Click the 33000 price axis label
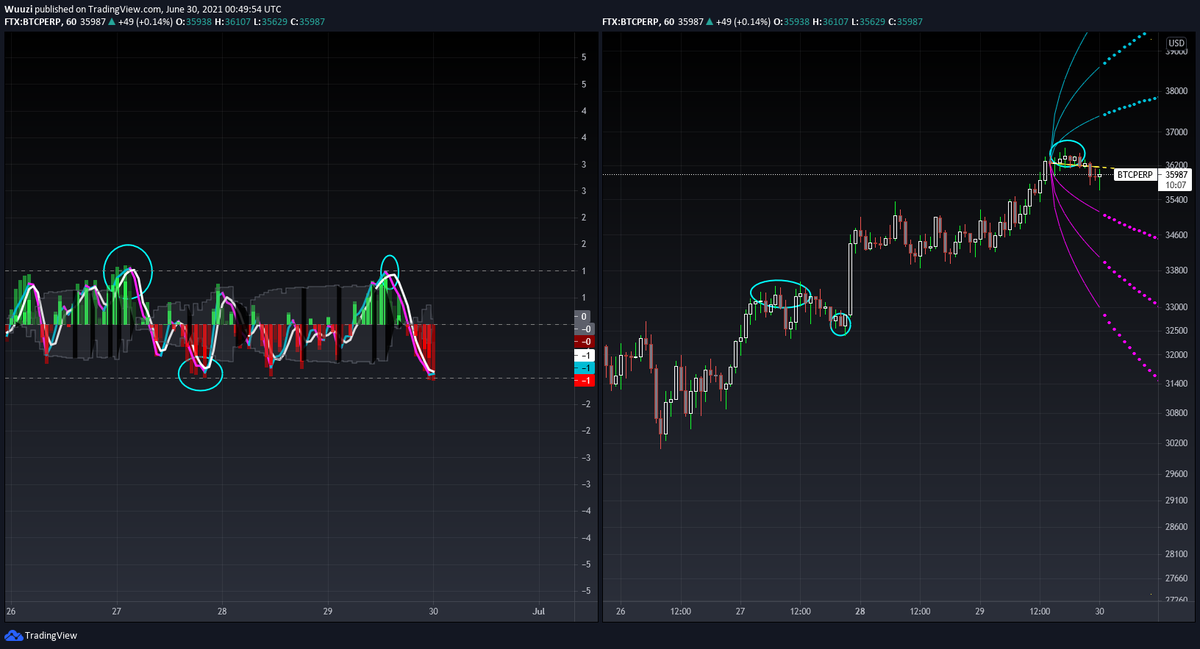1200x649 pixels. pos(1176,307)
